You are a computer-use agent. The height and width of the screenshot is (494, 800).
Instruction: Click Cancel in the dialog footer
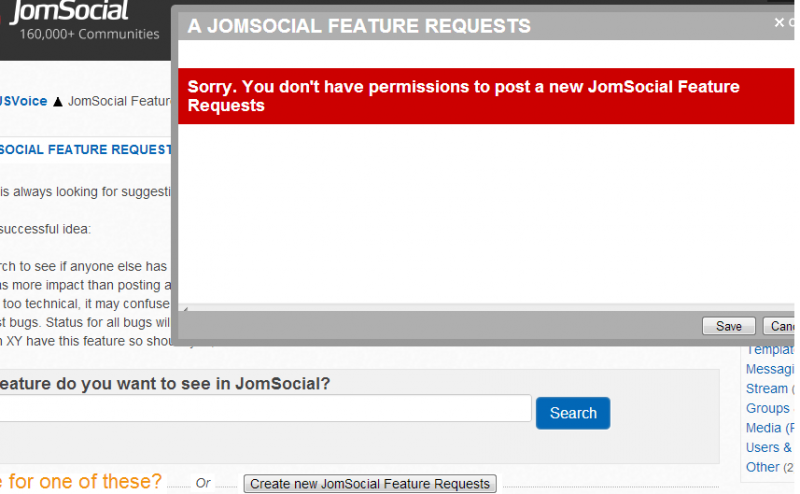pyautogui.click(x=781, y=326)
